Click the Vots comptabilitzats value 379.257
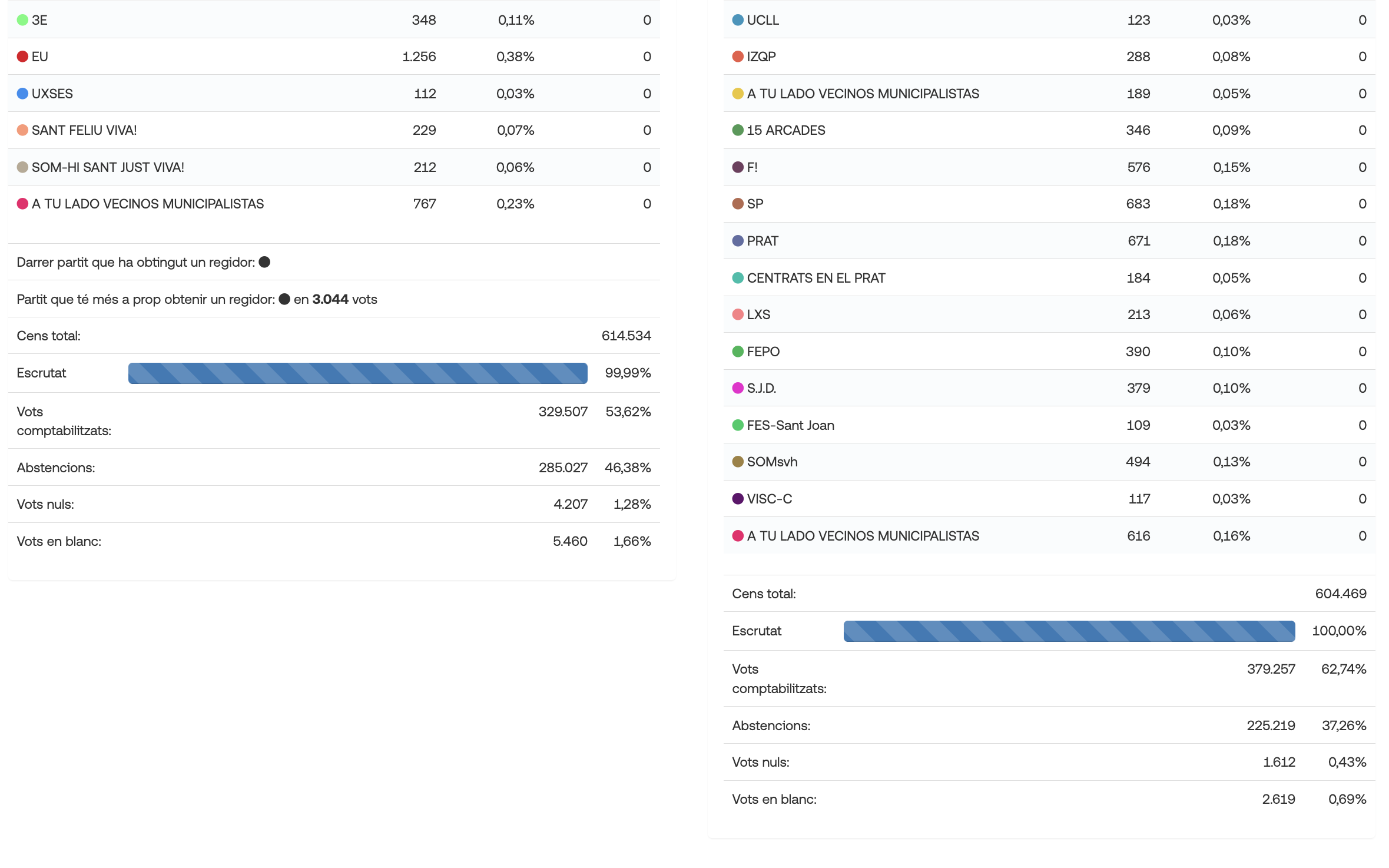 (1271, 669)
